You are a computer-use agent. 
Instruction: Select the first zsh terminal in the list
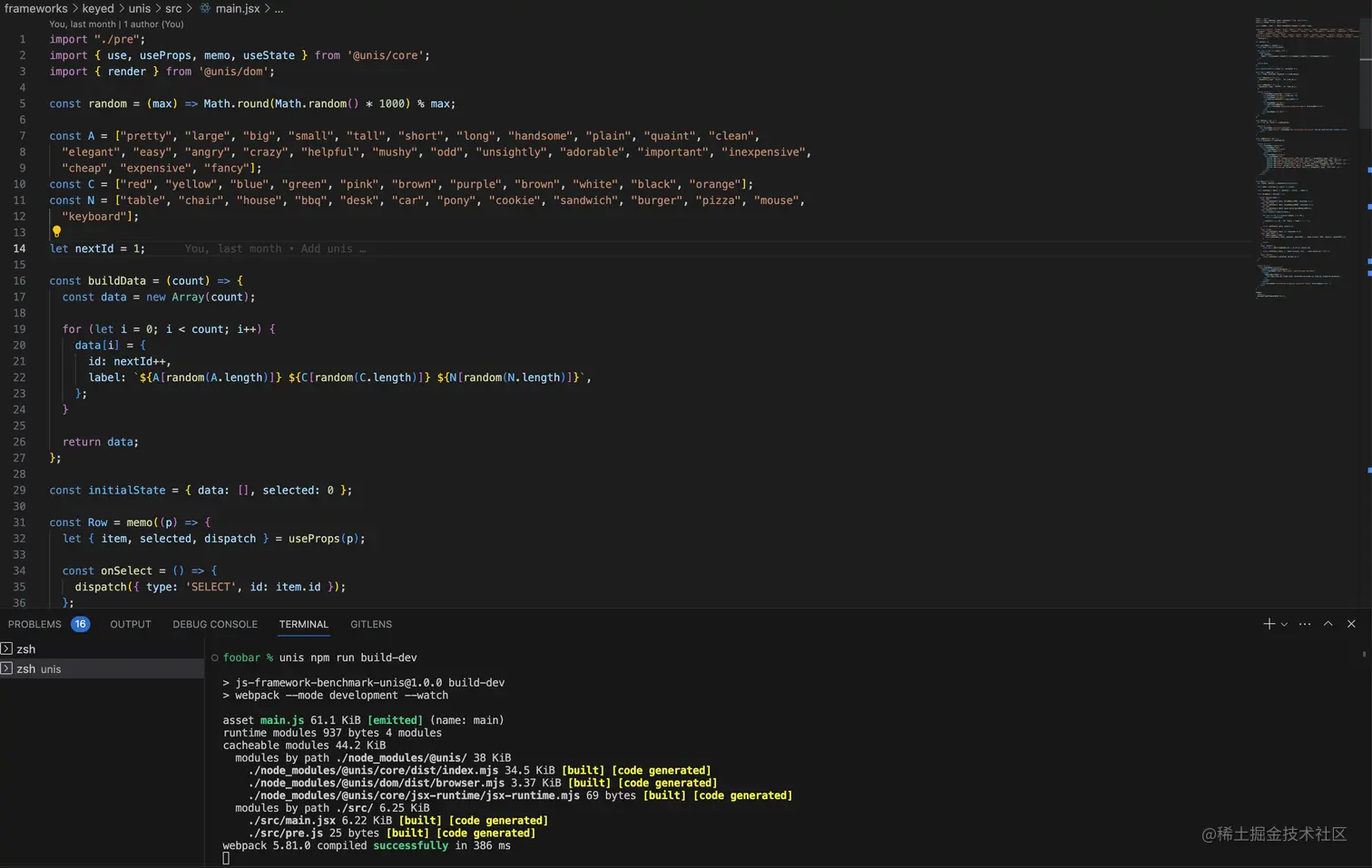click(102, 649)
